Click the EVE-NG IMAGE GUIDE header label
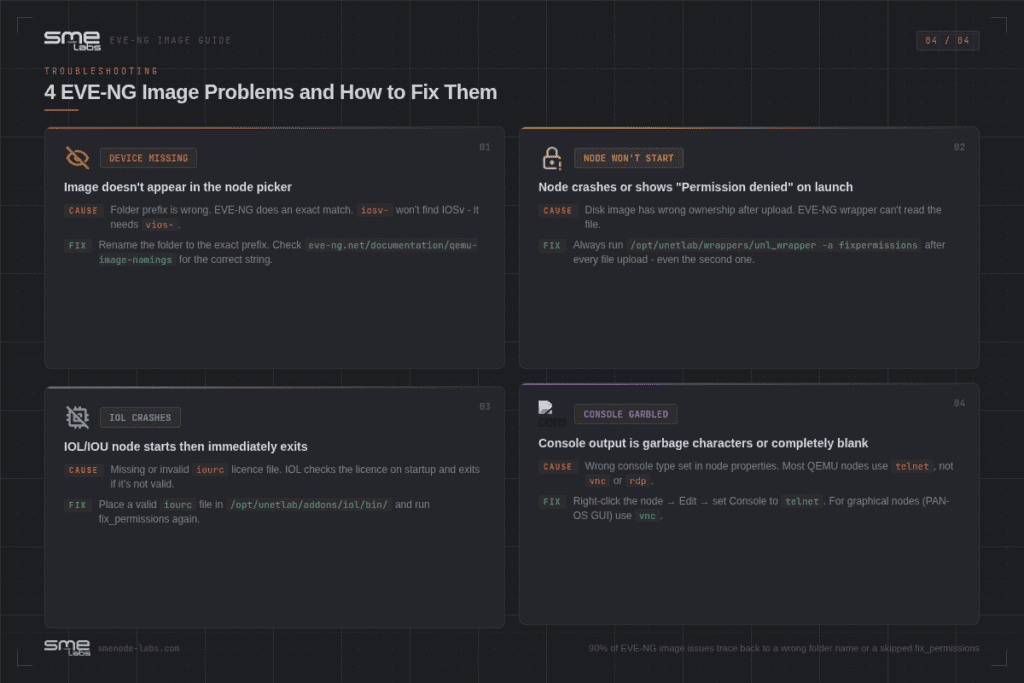 170,40
